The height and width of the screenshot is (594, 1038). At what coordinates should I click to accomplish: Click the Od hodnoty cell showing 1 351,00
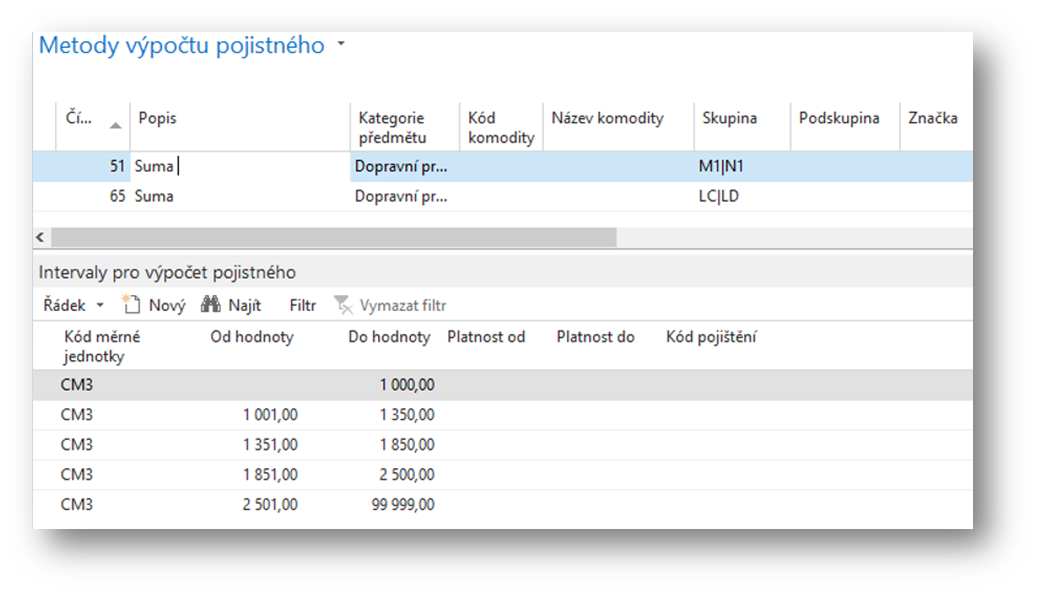click(x=268, y=445)
